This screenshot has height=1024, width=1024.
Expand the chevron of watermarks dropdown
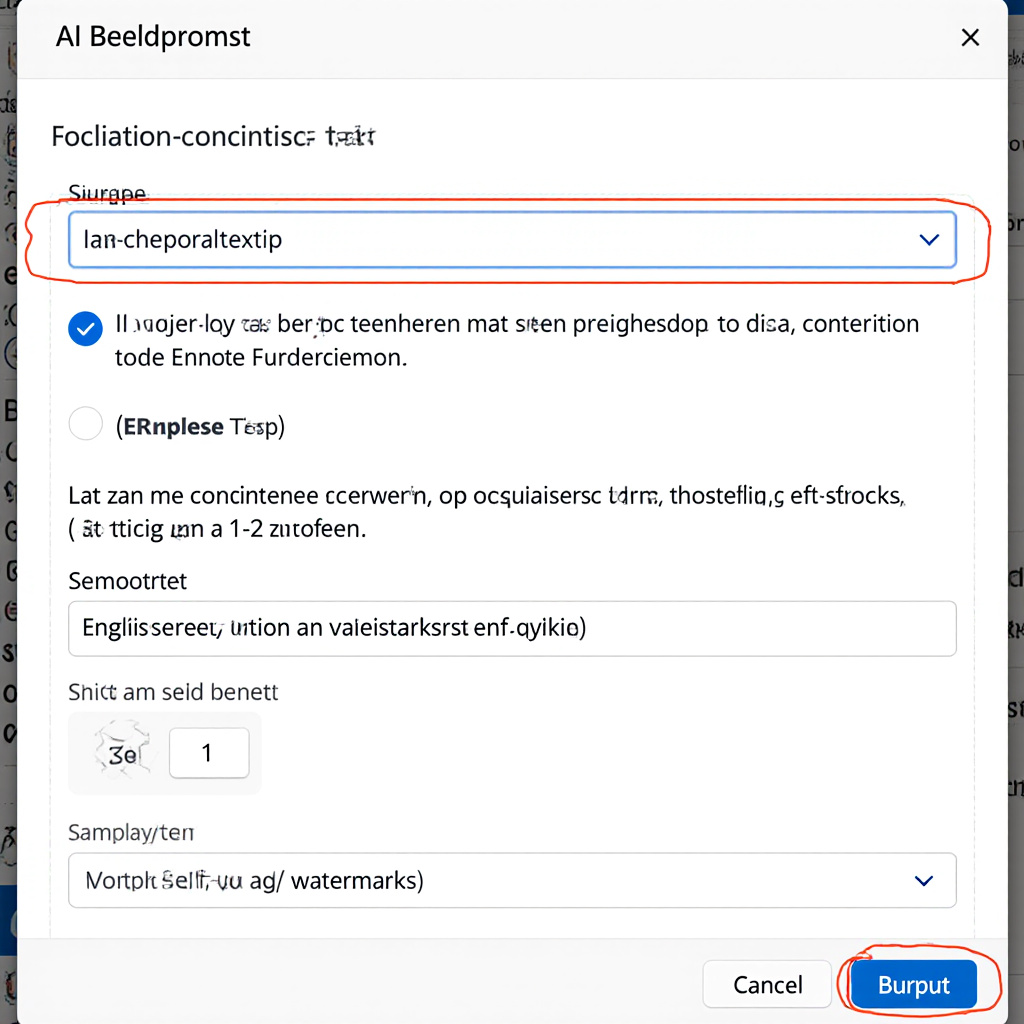923,880
